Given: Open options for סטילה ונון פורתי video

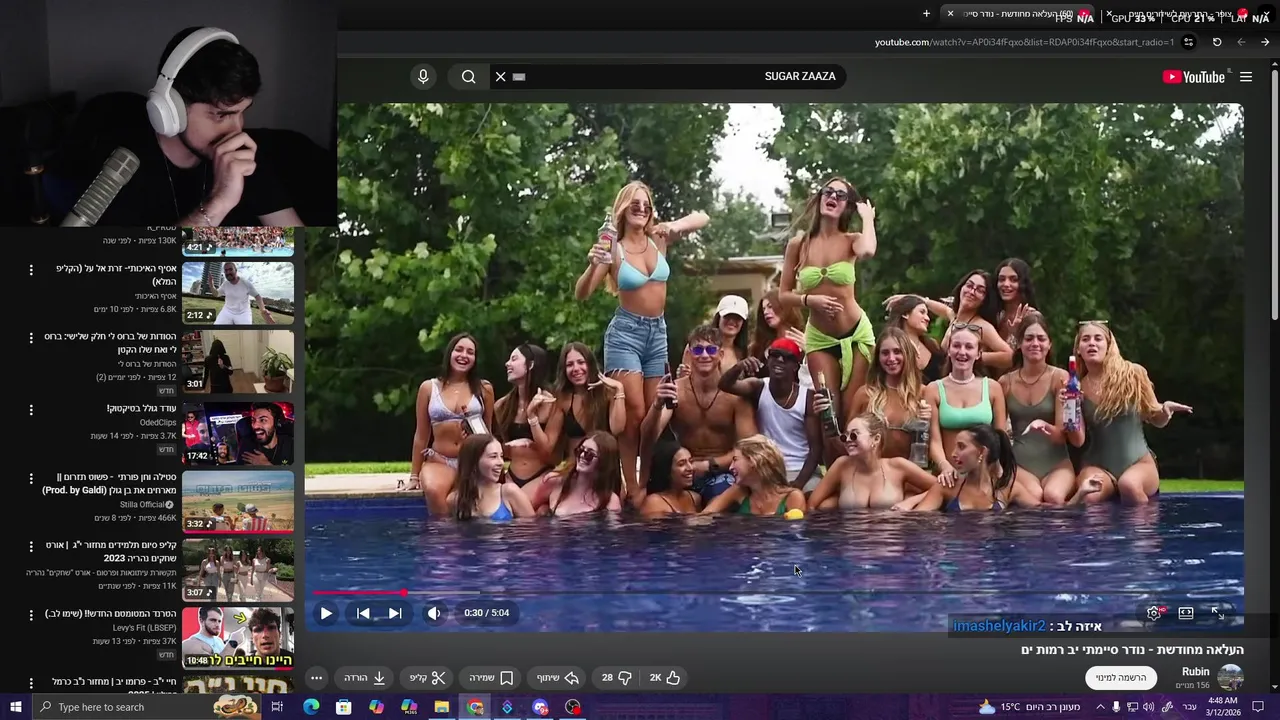Looking at the screenshot, I should click(x=31, y=479).
